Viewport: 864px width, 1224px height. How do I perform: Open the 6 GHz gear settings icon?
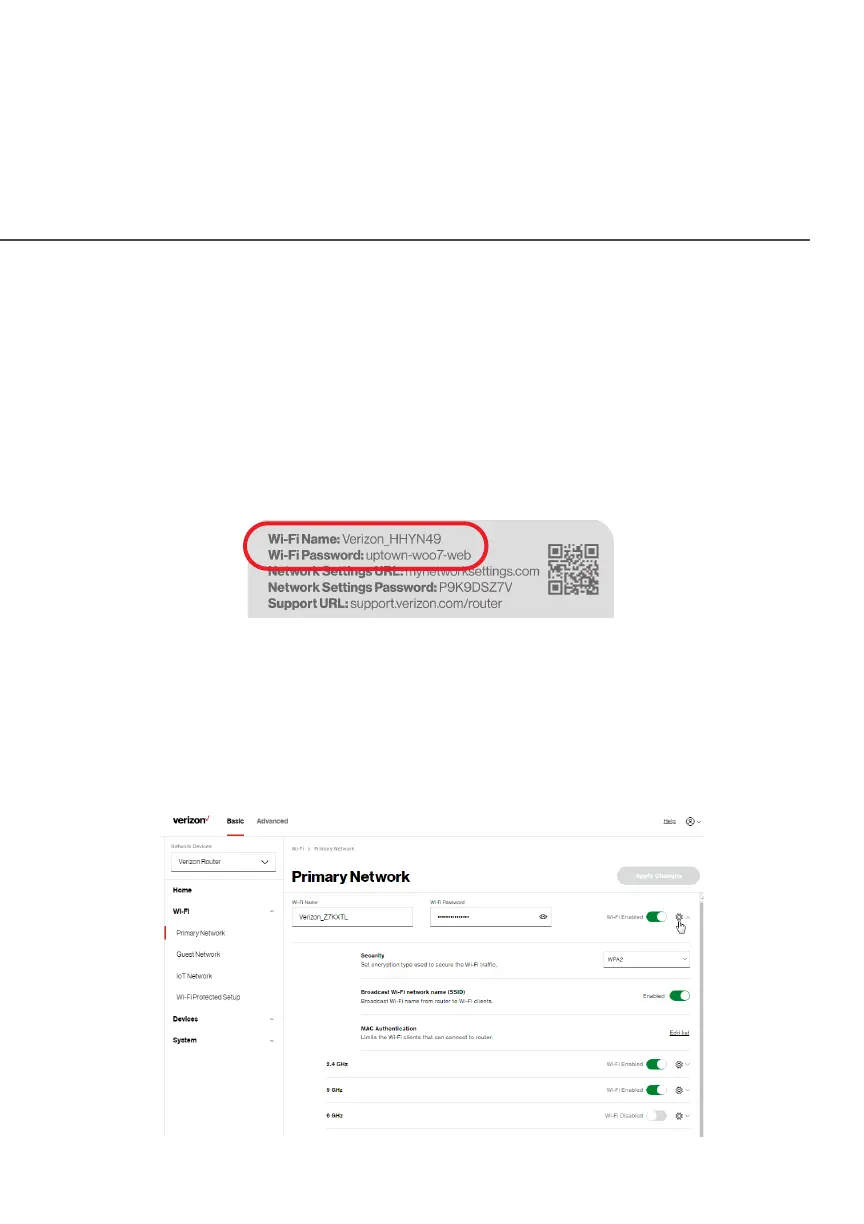(679, 1115)
